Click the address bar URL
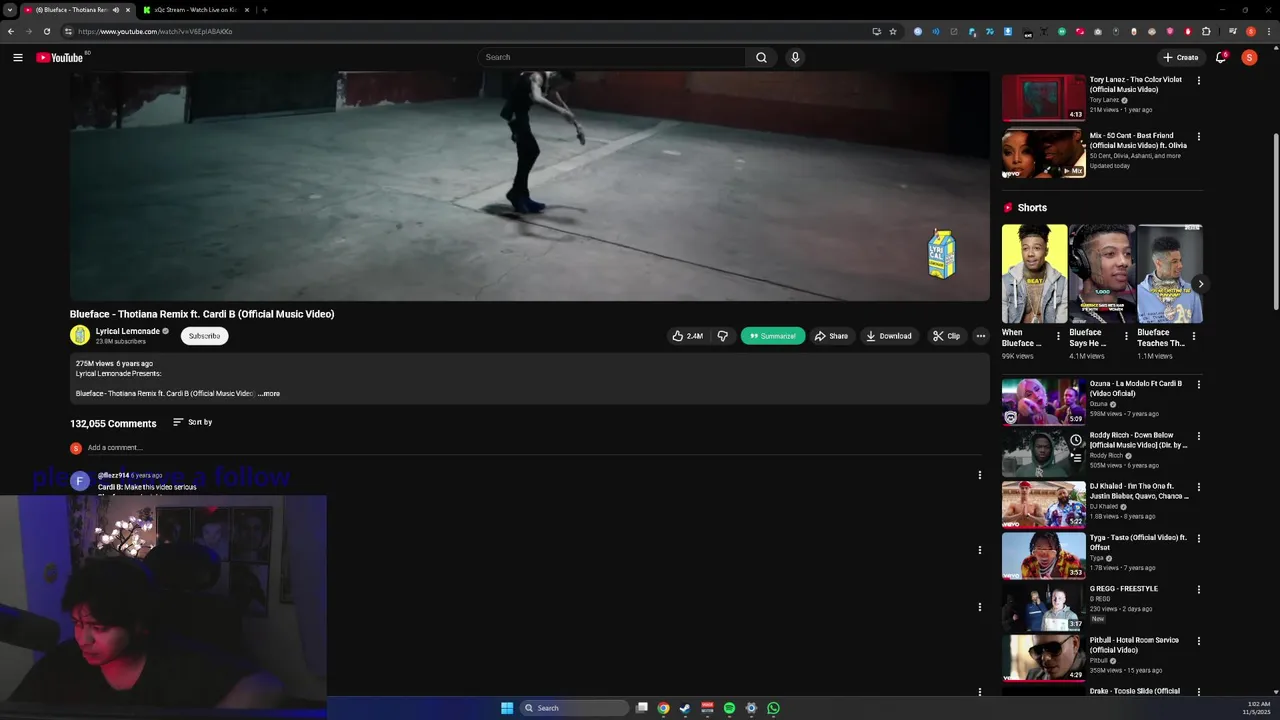Viewport: 1280px width, 720px height. [x=155, y=31]
